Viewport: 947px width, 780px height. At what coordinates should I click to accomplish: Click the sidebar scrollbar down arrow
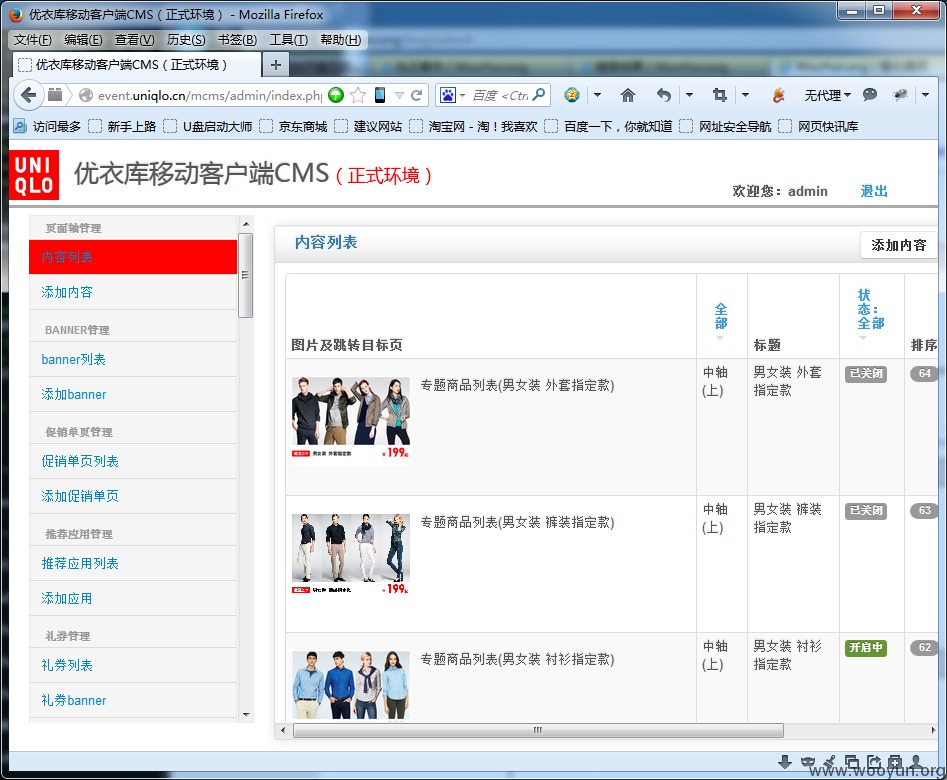pos(246,714)
